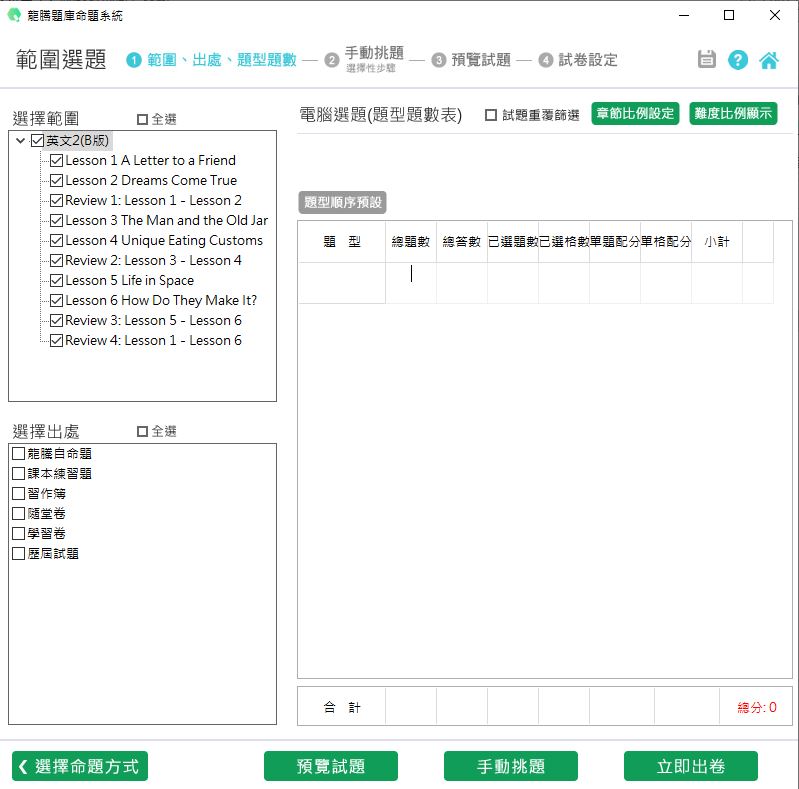Go back via 選擇命題方式 button
The width and height of the screenshot is (799, 789).
pos(80,766)
